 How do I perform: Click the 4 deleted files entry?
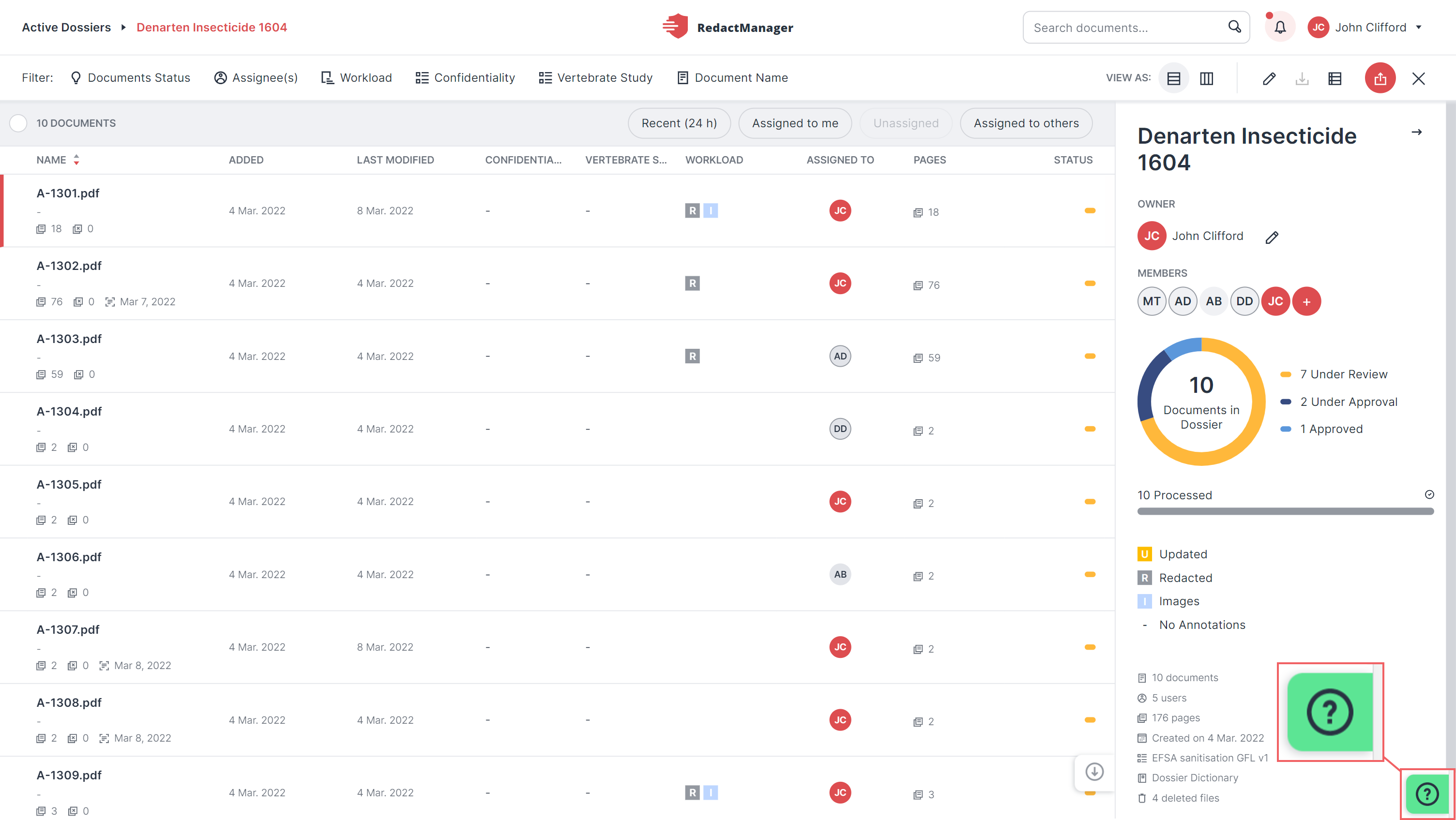(x=1179, y=798)
